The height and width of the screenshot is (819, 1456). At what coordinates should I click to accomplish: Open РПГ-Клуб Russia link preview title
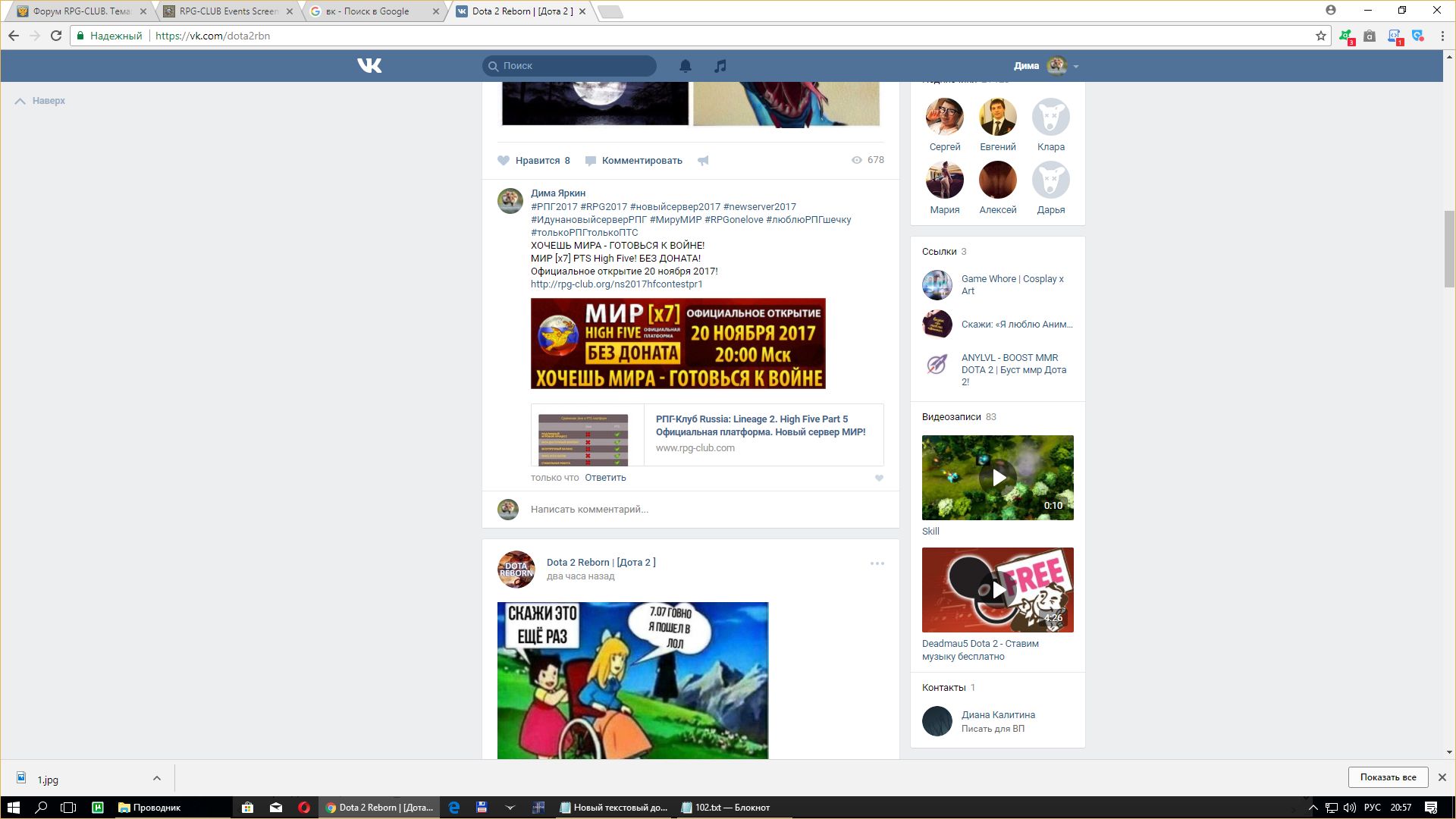[x=761, y=425]
